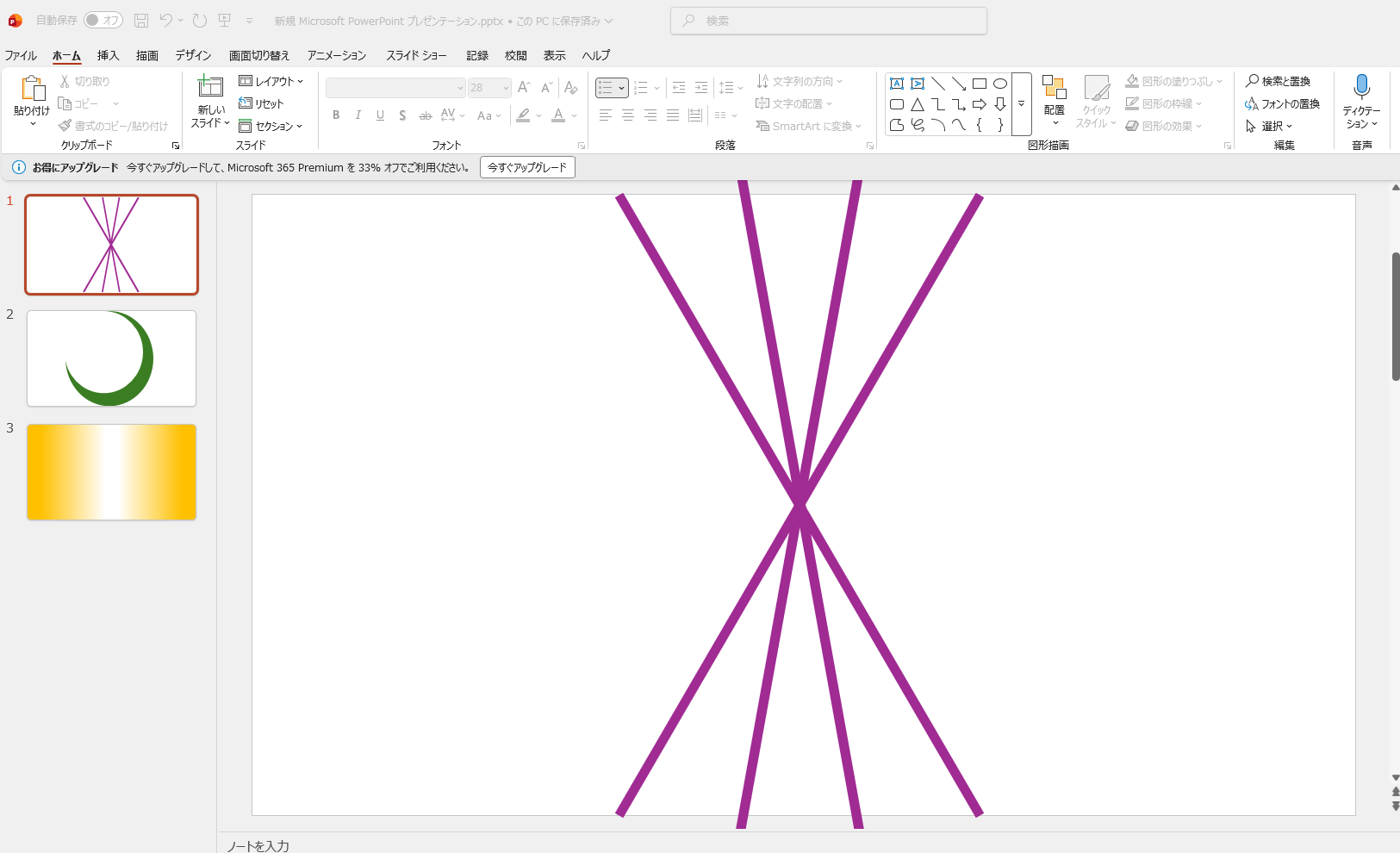Select the Oval shape in shapes gallery

(x=999, y=84)
